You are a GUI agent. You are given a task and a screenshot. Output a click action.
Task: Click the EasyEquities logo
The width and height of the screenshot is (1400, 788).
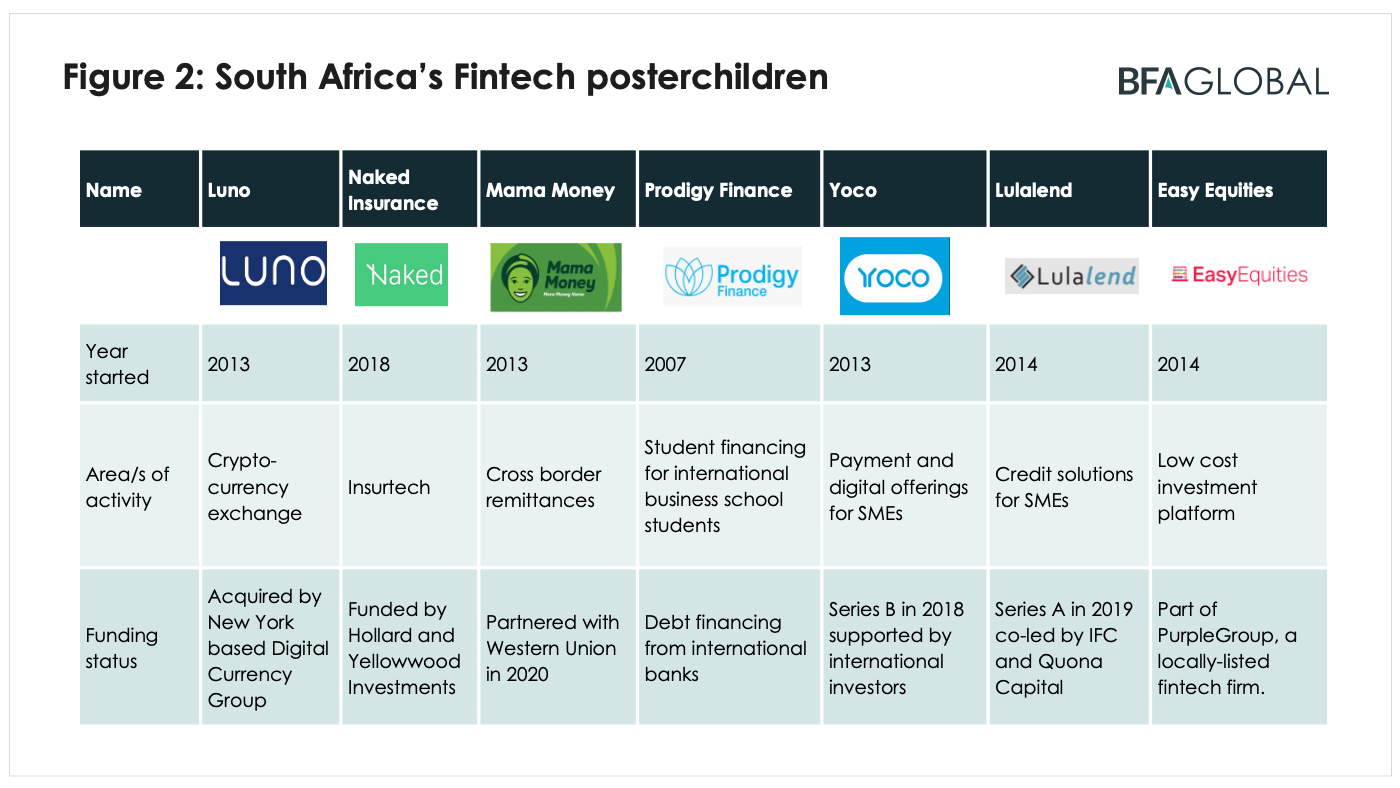click(x=1239, y=275)
